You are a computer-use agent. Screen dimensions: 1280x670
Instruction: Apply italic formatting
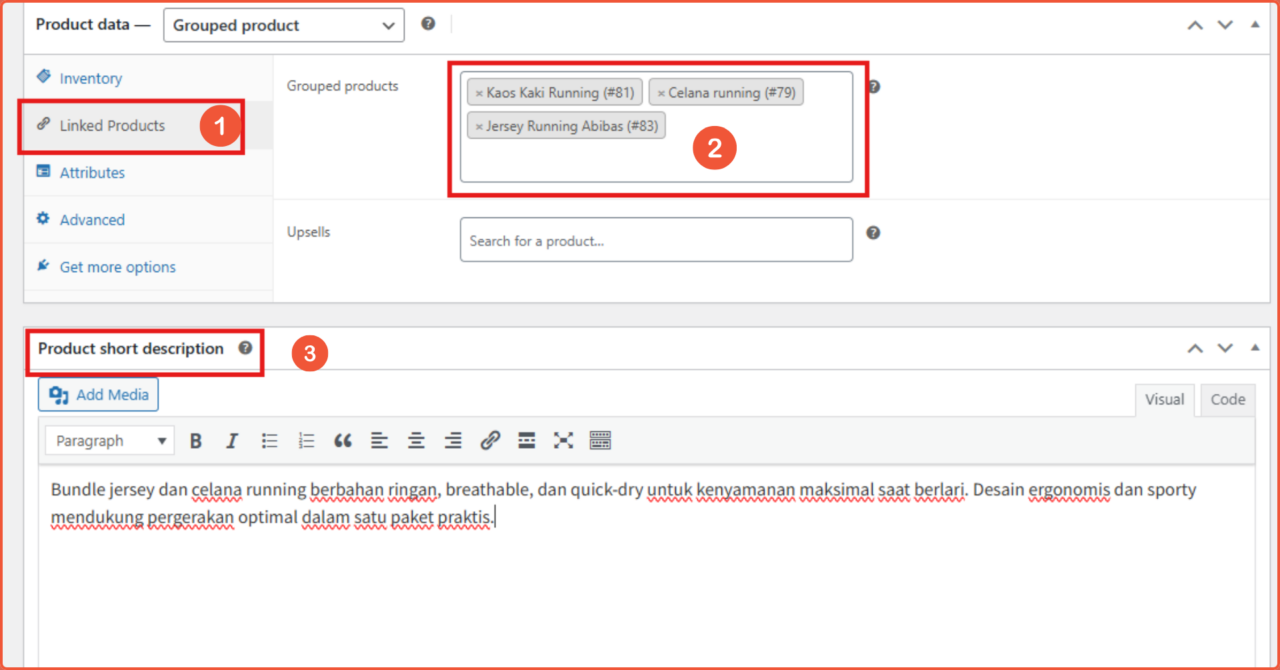[231, 440]
